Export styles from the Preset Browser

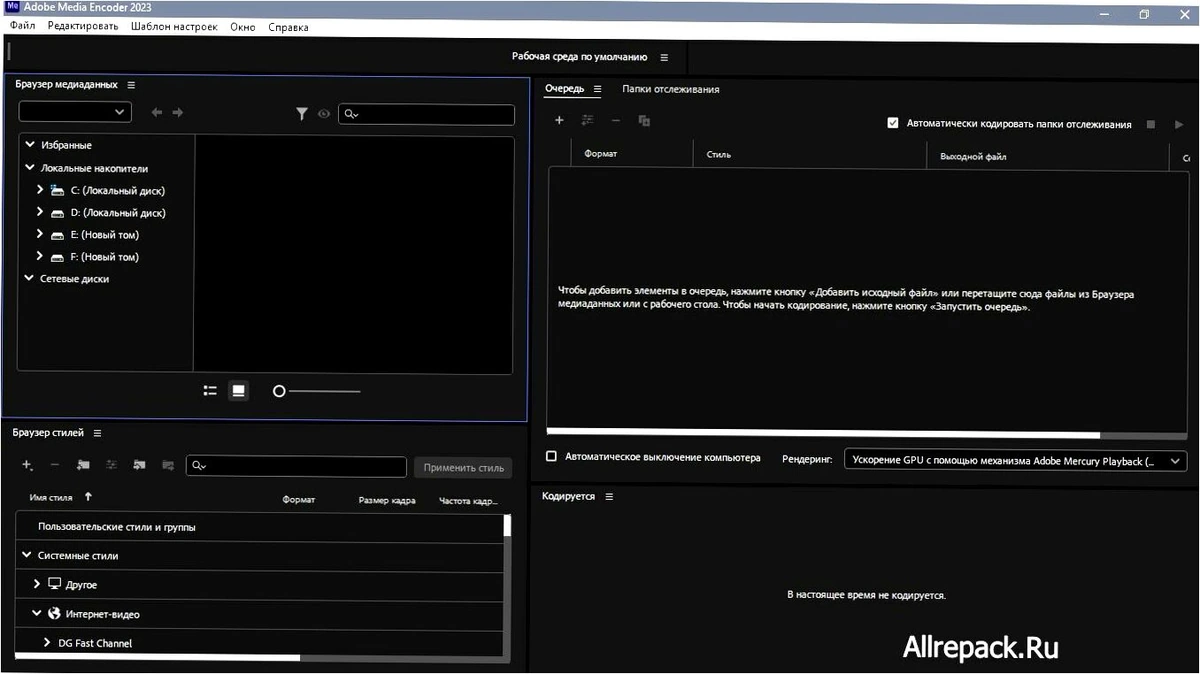167,465
